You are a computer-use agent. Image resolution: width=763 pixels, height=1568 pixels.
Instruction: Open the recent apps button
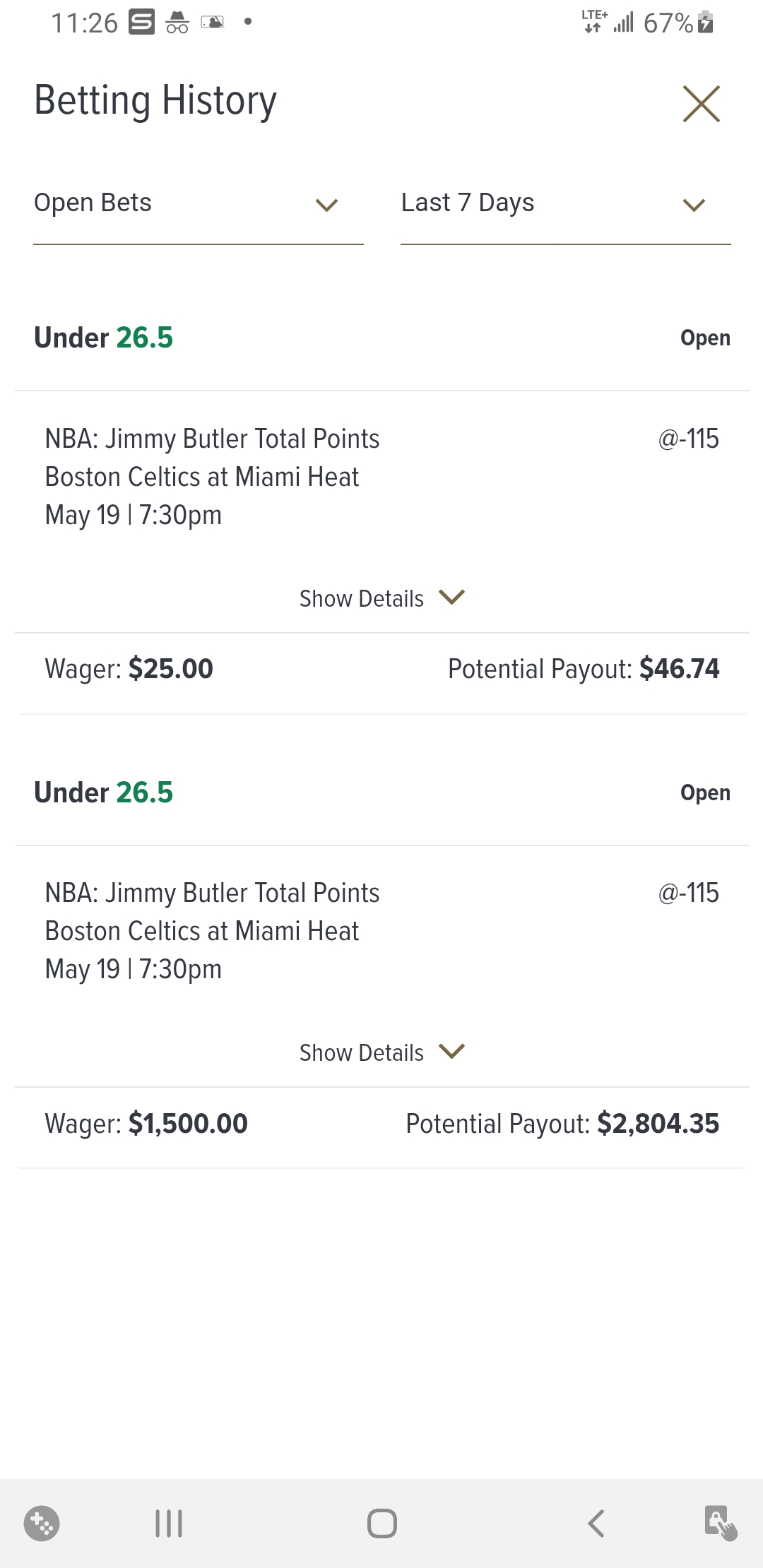click(169, 1524)
